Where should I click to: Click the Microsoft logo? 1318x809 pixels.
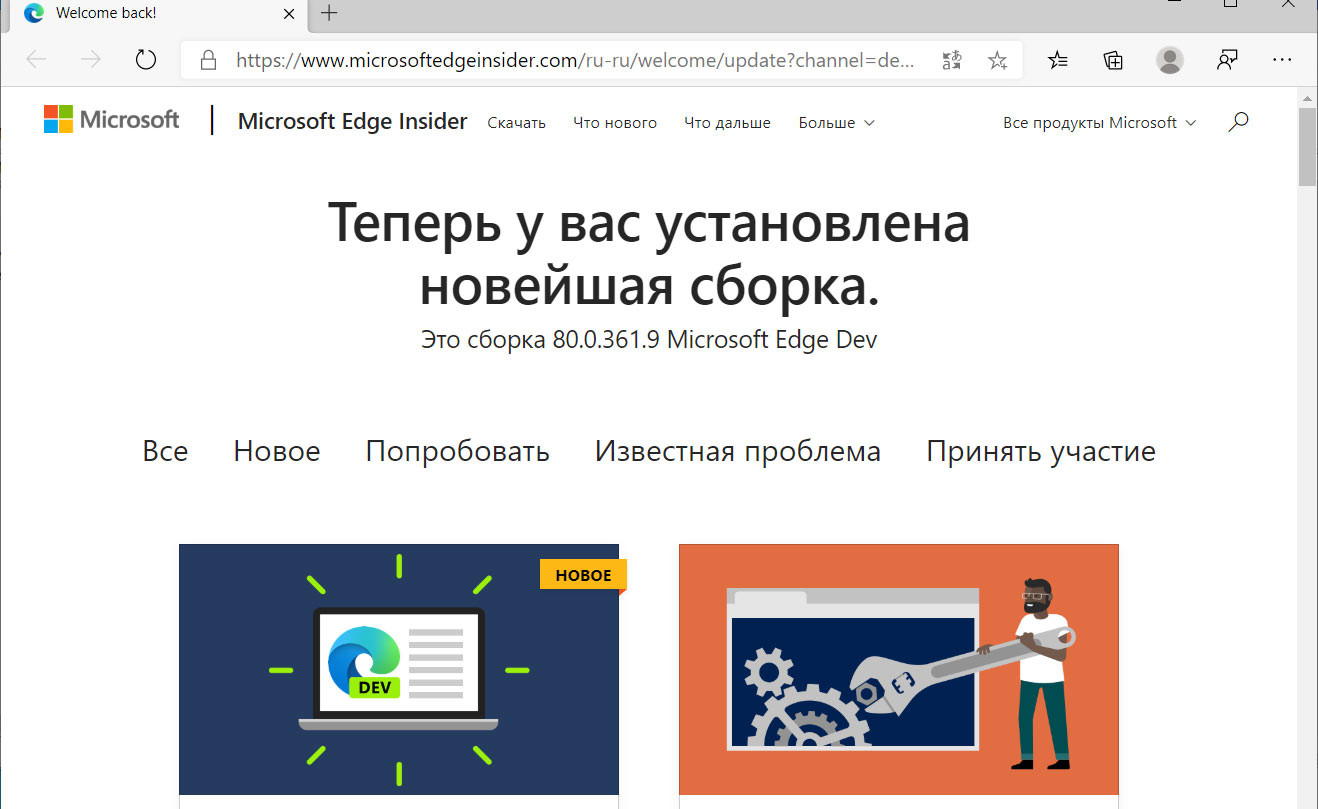coord(111,120)
